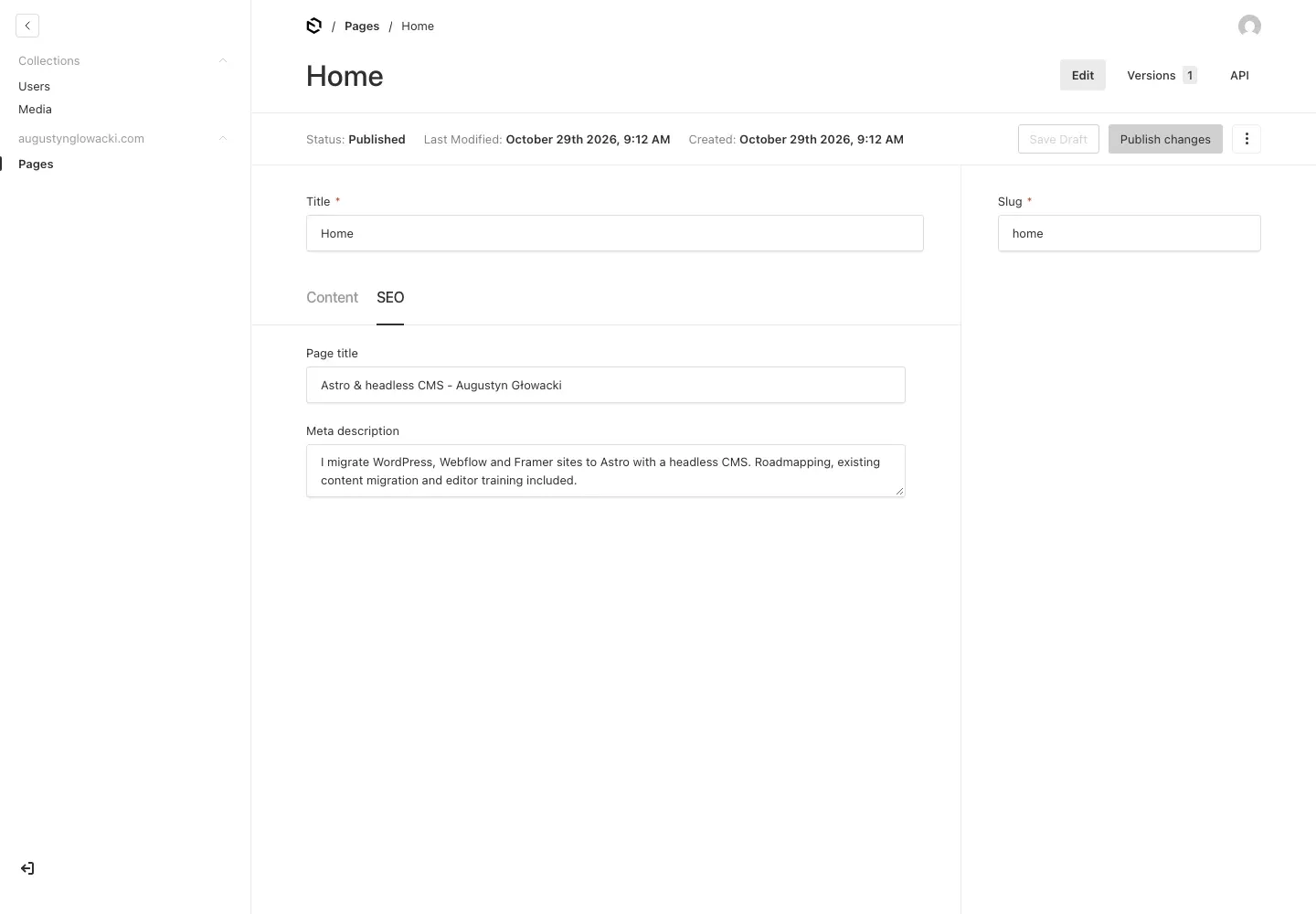Open the Edit view tab
Viewport: 1316px width, 914px height.
1083,76
